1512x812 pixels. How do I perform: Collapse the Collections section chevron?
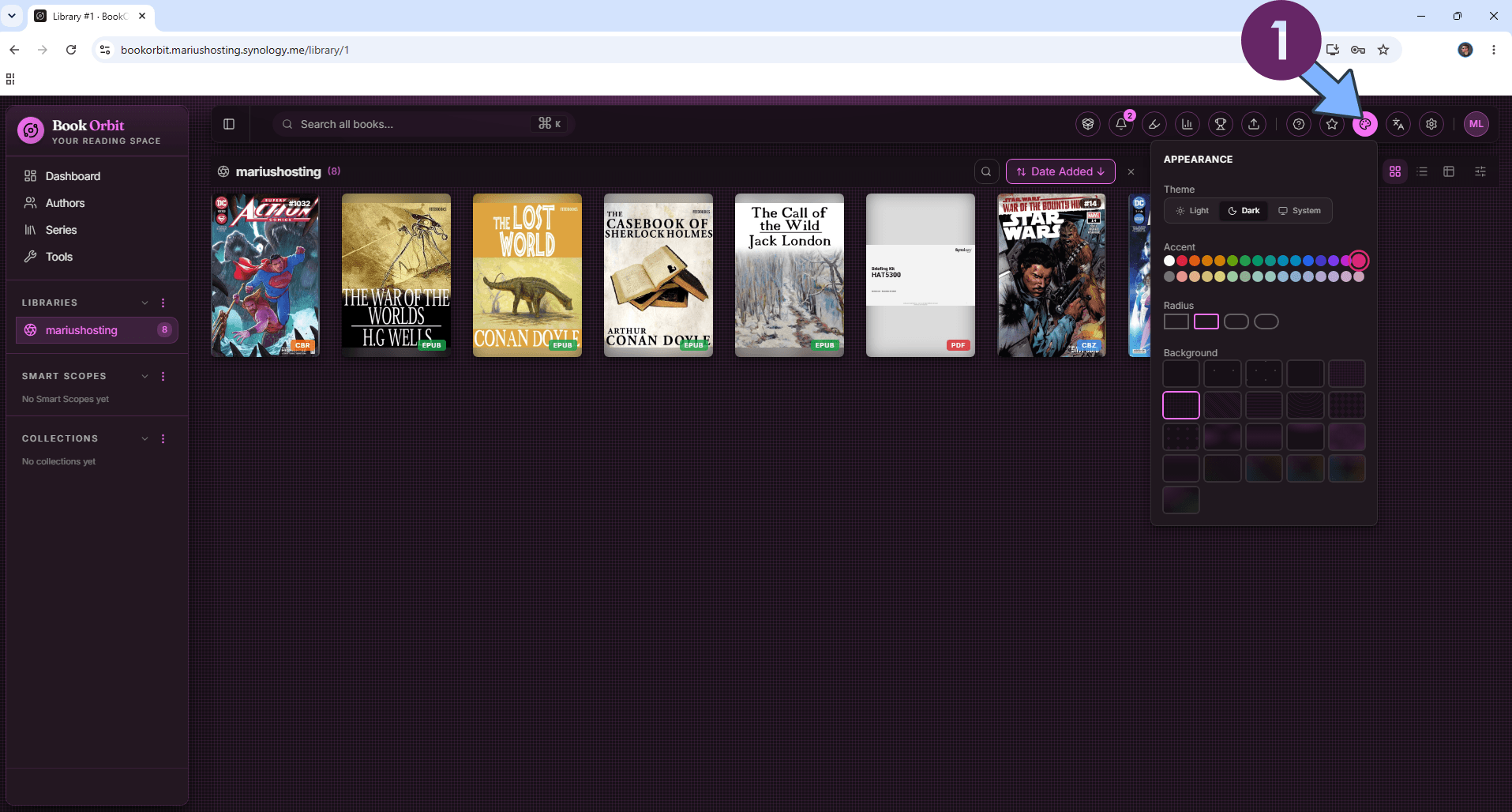coord(144,438)
